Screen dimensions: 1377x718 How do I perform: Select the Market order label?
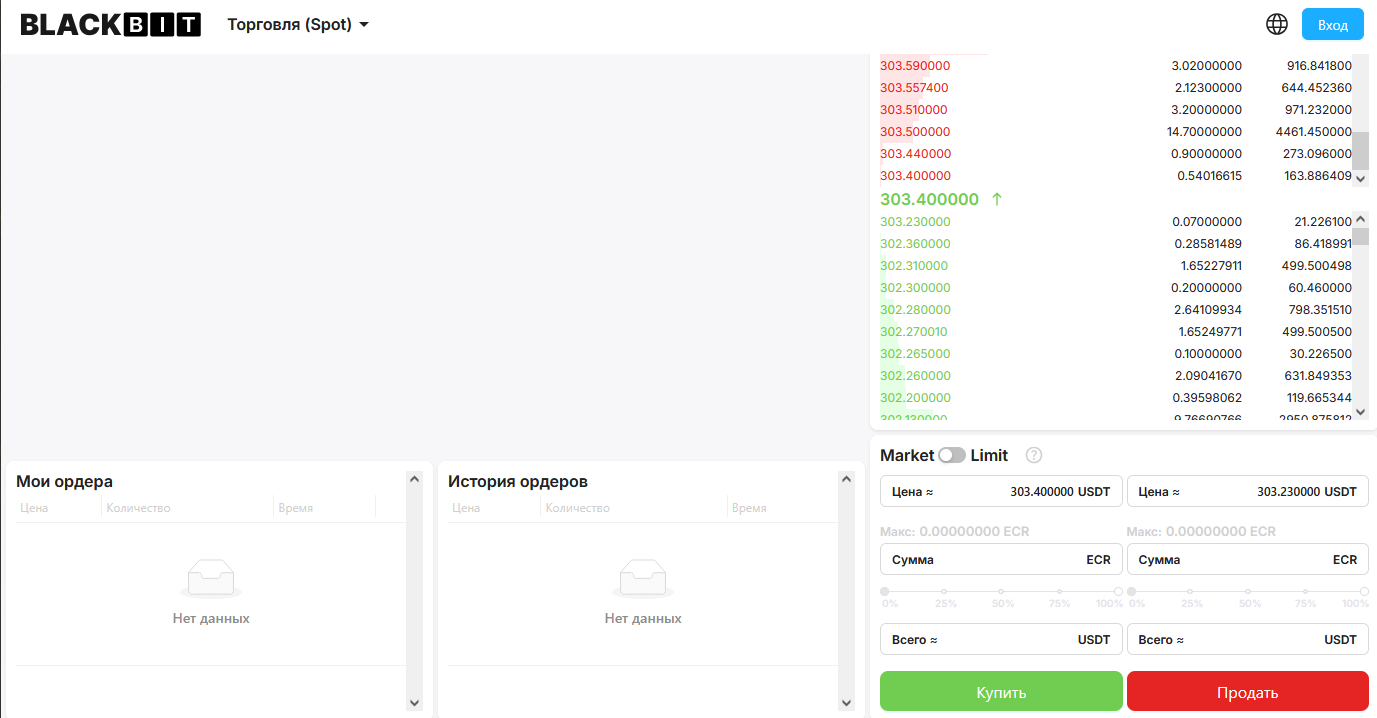907,455
